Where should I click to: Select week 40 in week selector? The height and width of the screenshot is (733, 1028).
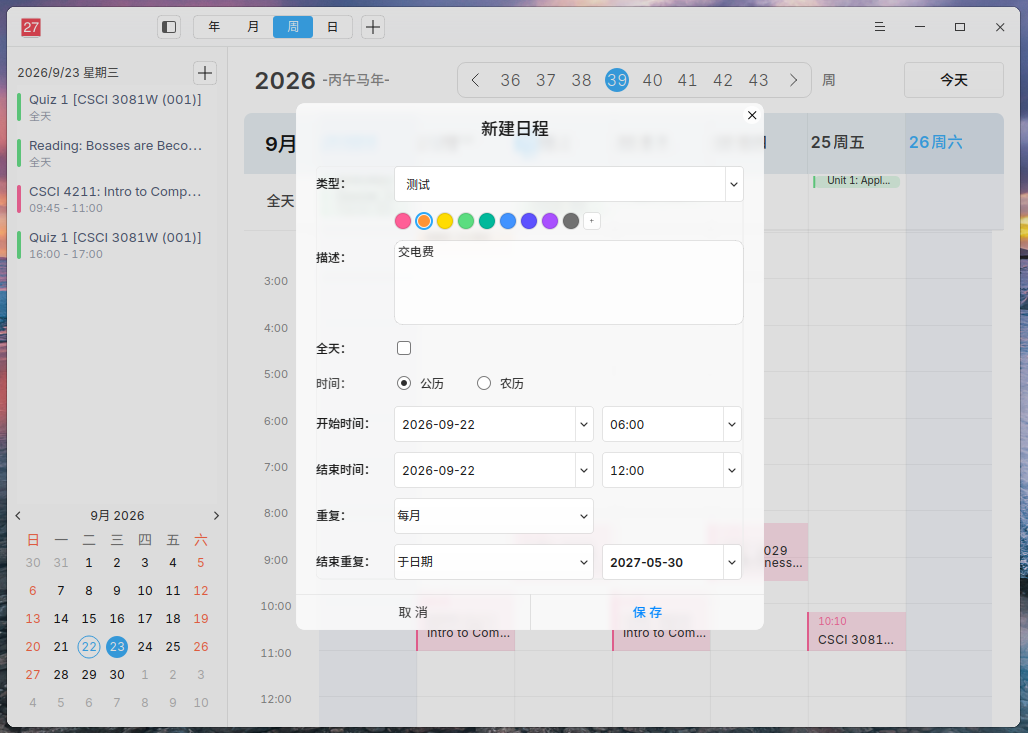coord(652,80)
